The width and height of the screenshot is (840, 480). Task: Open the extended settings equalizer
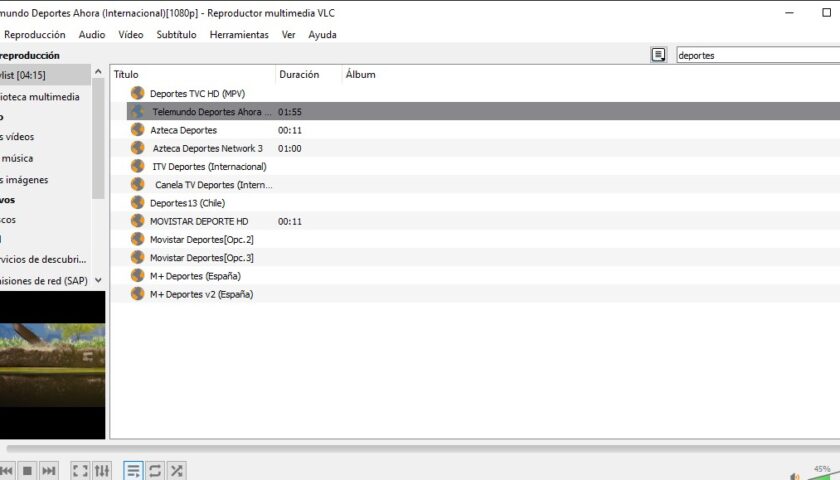[x=102, y=470]
